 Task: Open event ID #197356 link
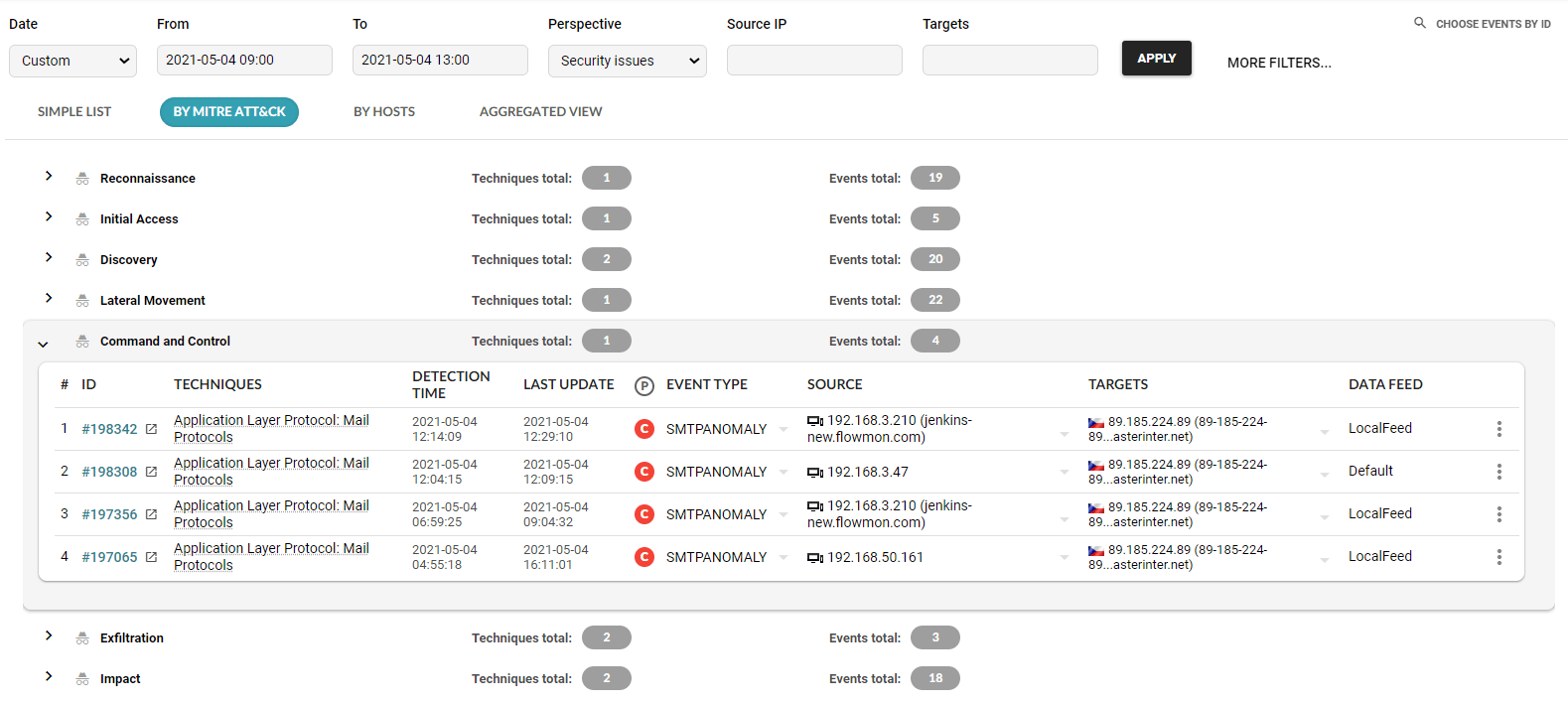coord(109,514)
